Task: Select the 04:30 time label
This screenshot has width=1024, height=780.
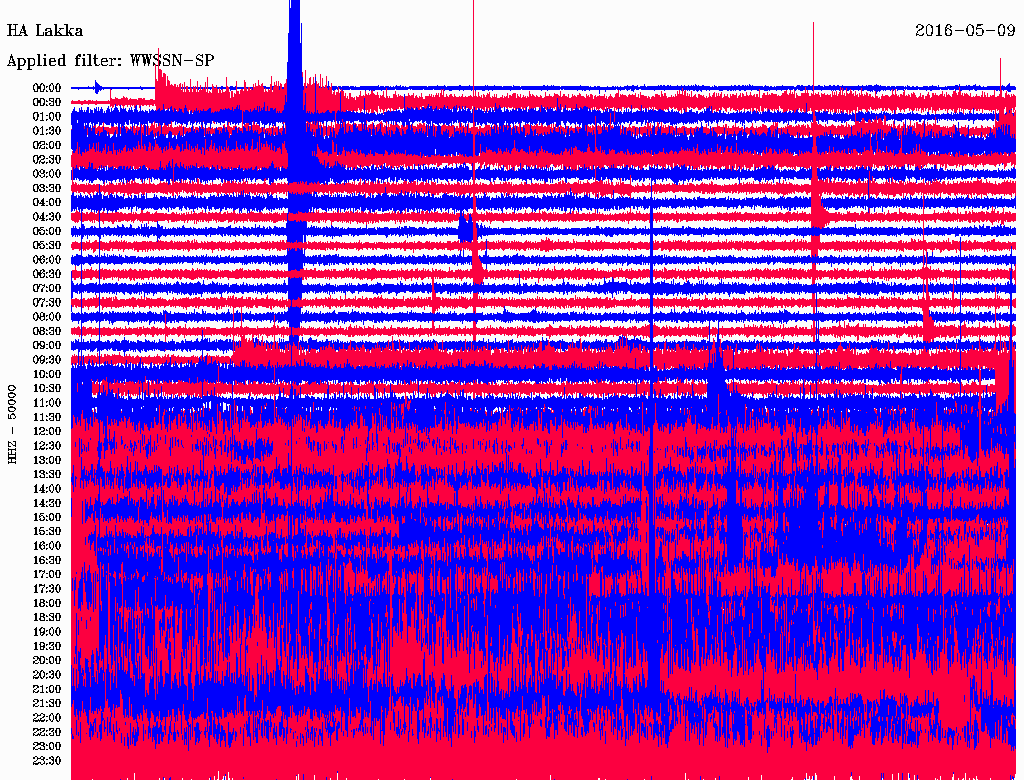Action: point(47,217)
